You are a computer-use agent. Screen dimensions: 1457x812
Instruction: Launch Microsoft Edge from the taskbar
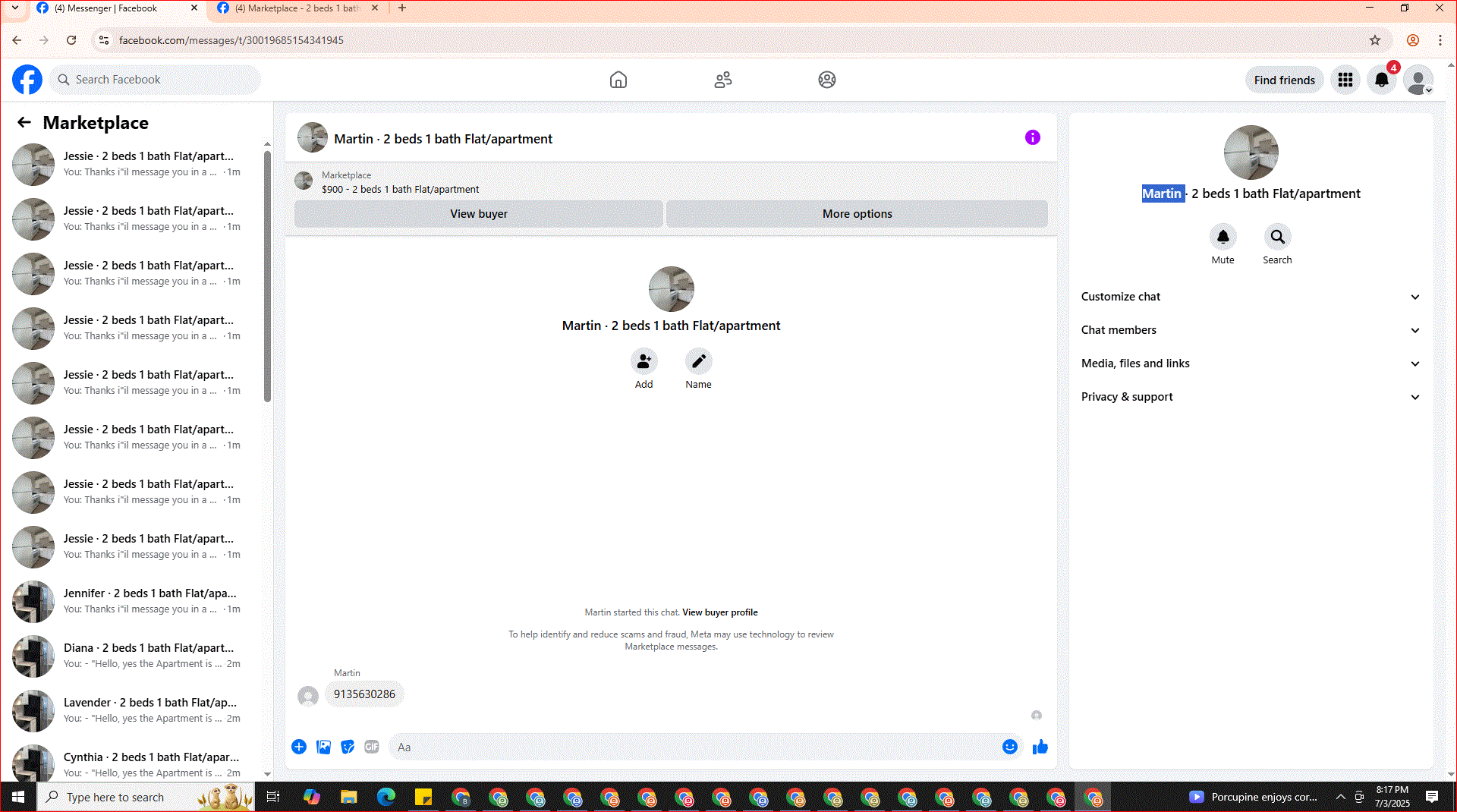(386, 797)
